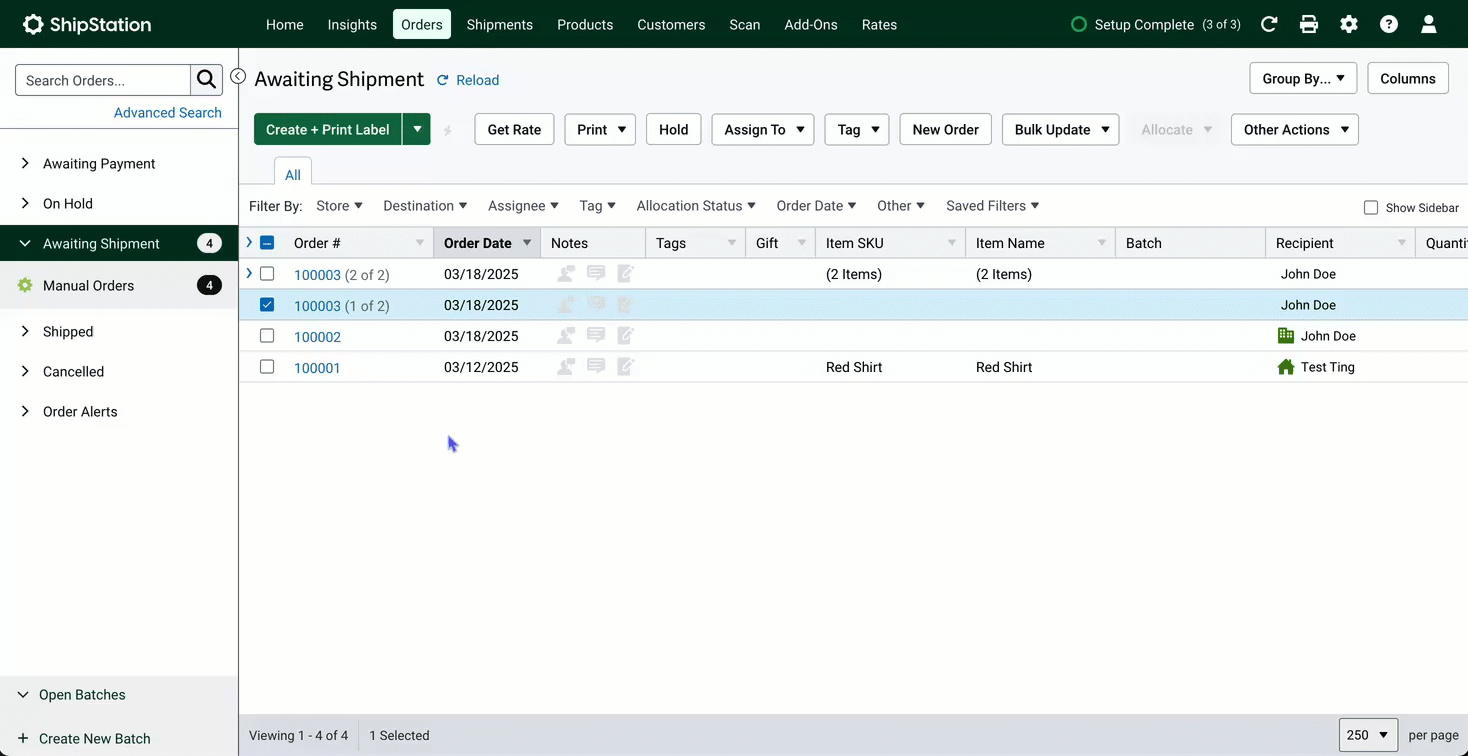Viewport: 1468px width, 756px height.
Task: Open the user account profile icon
Action: pyautogui.click(x=1429, y=24)
